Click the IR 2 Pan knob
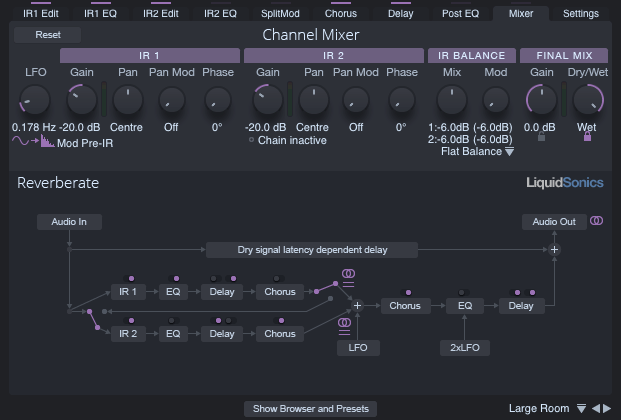The image size is (621, 420). click(x=314, y=100)
